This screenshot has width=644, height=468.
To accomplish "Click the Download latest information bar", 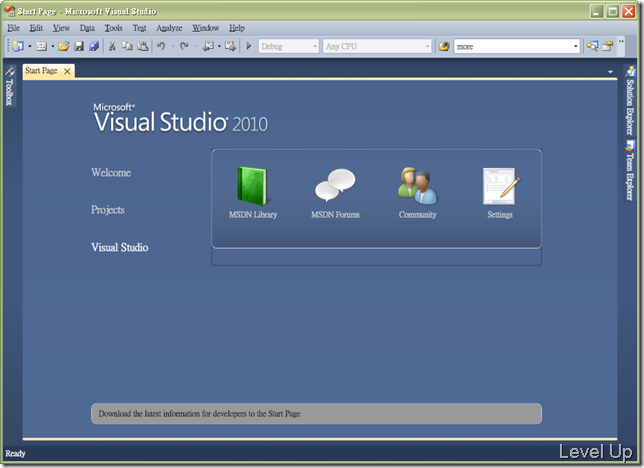I will [x=316, y=414].
